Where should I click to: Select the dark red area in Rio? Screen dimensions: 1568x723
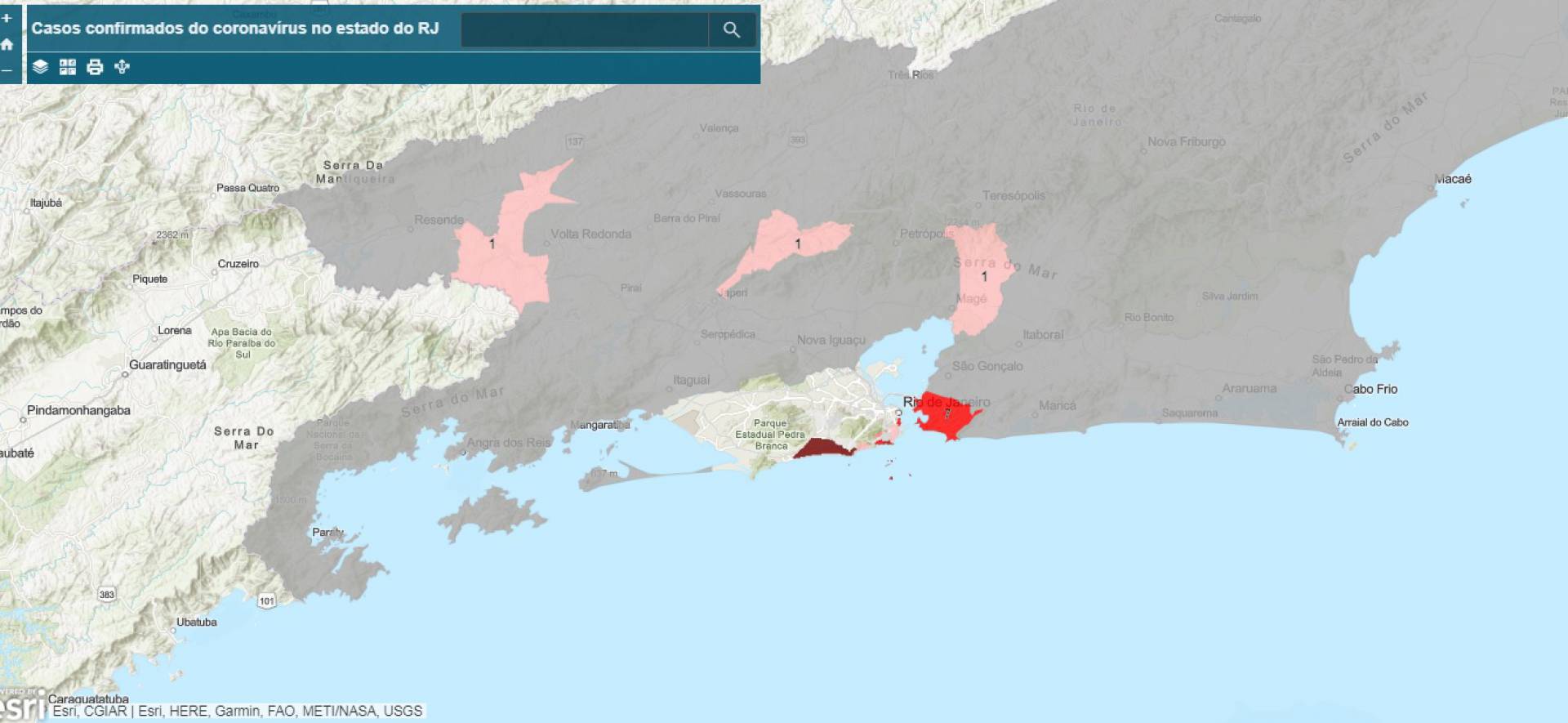pyautogui.click(x=821, y=449)
